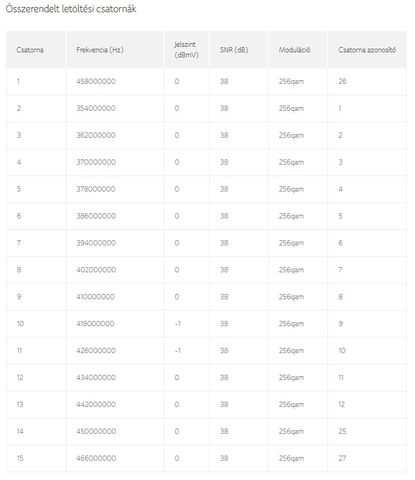Select channel identifier 25 in row 14
The image size is (415, 480).
tap(342, 431)
